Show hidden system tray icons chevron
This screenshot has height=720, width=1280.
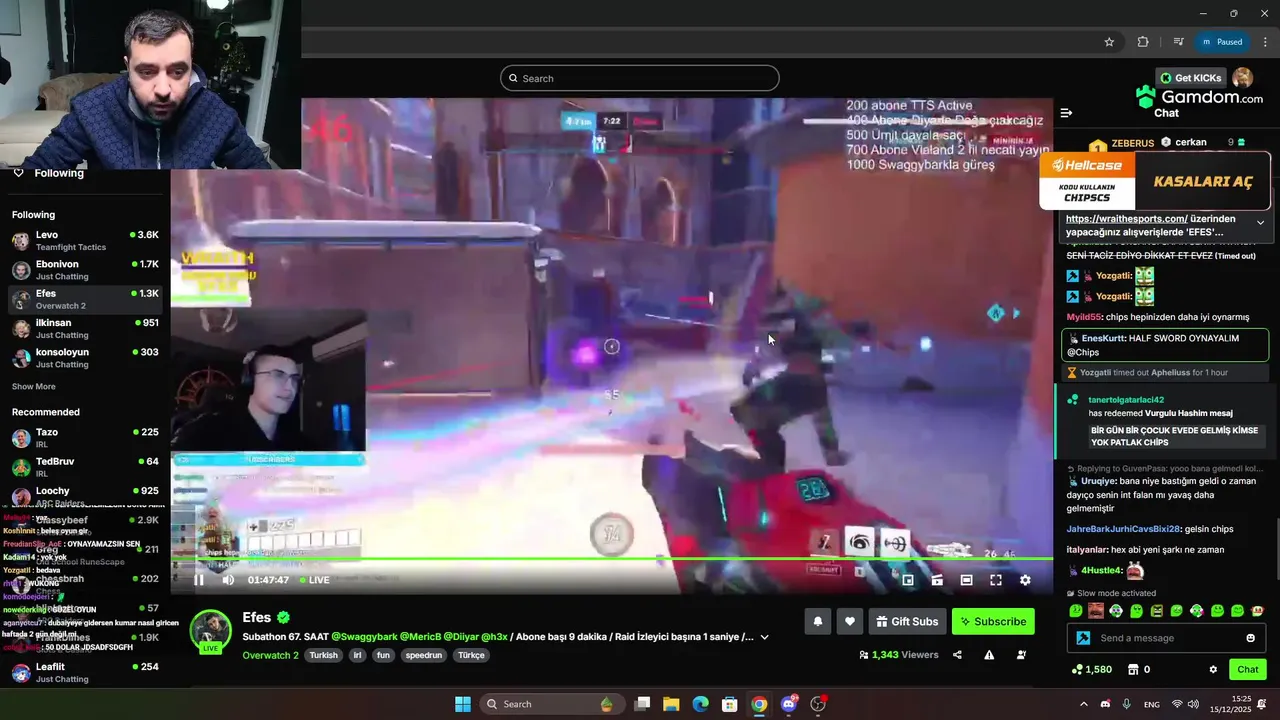(x=1084, y=704)
